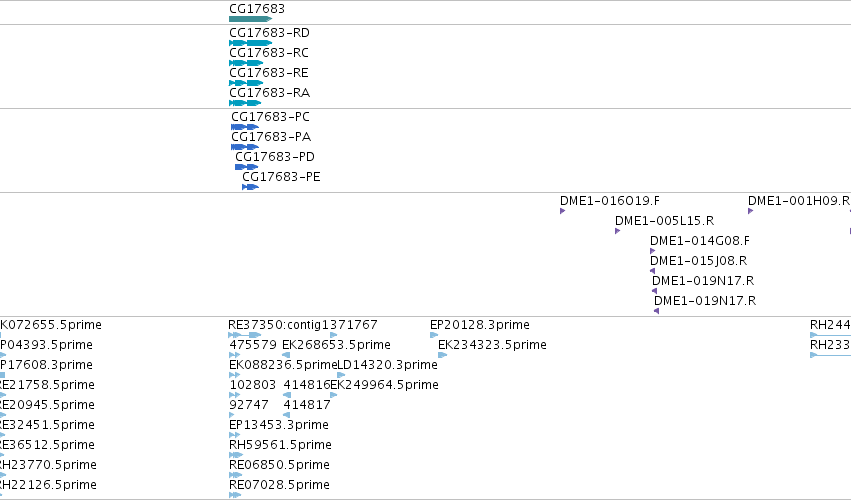851x500 pixels.
Task: Select the EK234323.5prime EST
Action: click(442, 355)
